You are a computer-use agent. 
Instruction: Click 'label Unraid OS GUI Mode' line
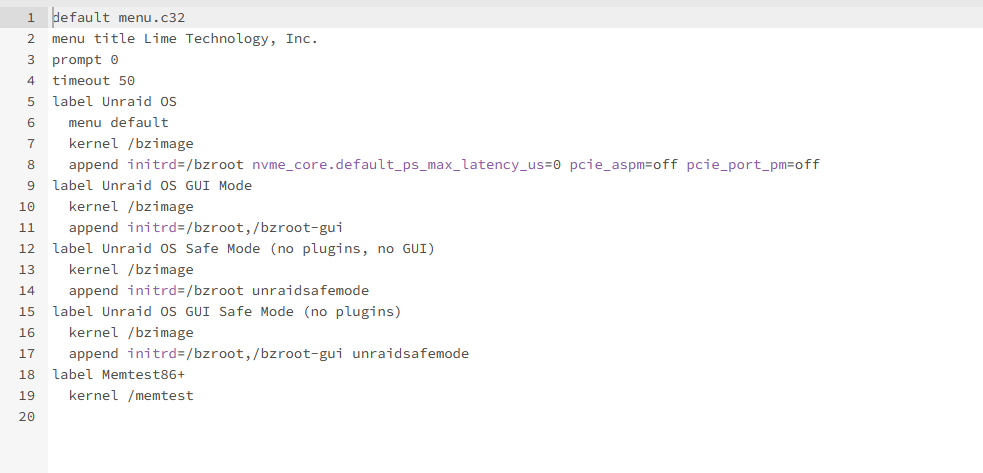pos(152,186)
